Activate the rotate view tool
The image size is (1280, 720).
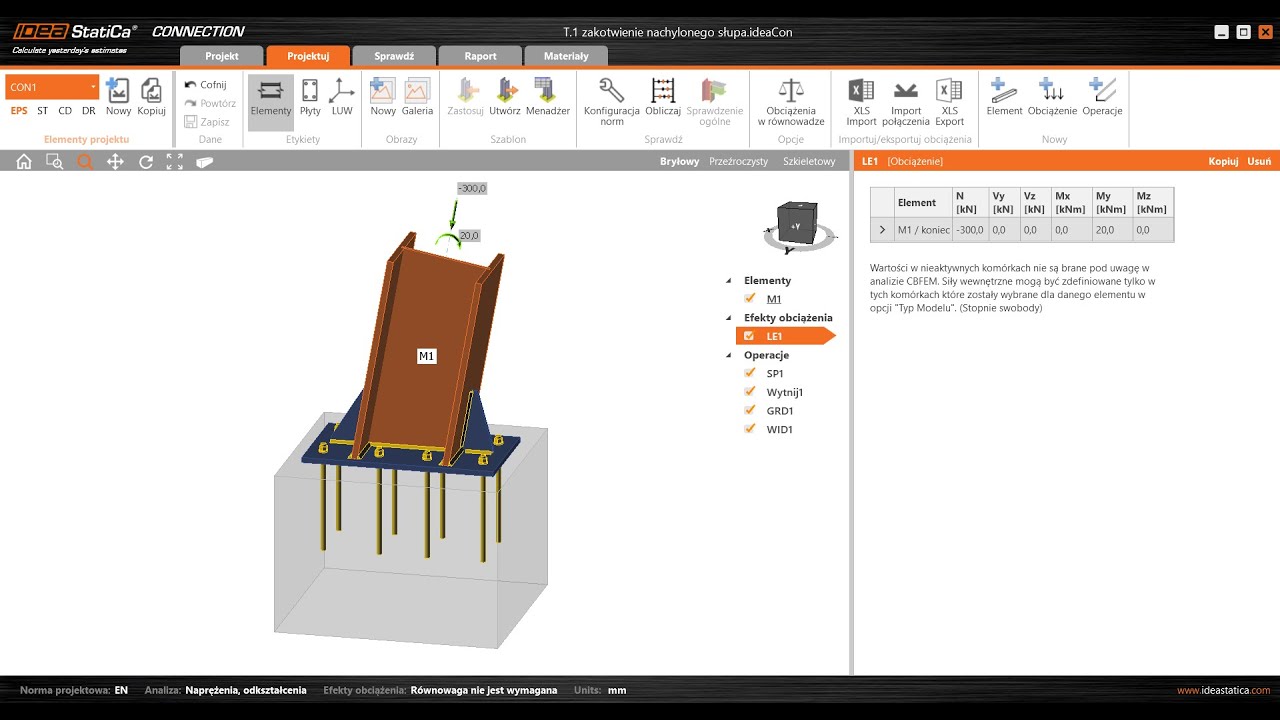(x=146, y=161)
